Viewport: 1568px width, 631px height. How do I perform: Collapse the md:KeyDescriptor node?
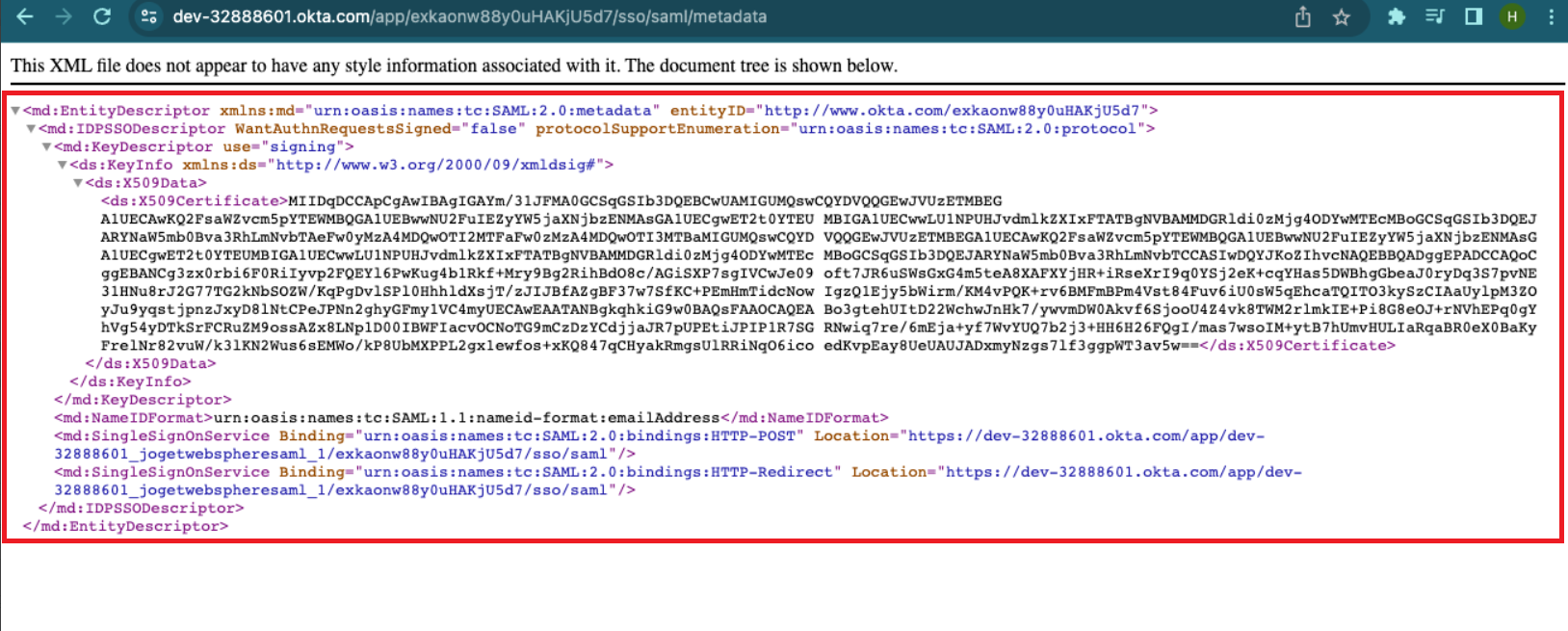[x=46, y=147]
